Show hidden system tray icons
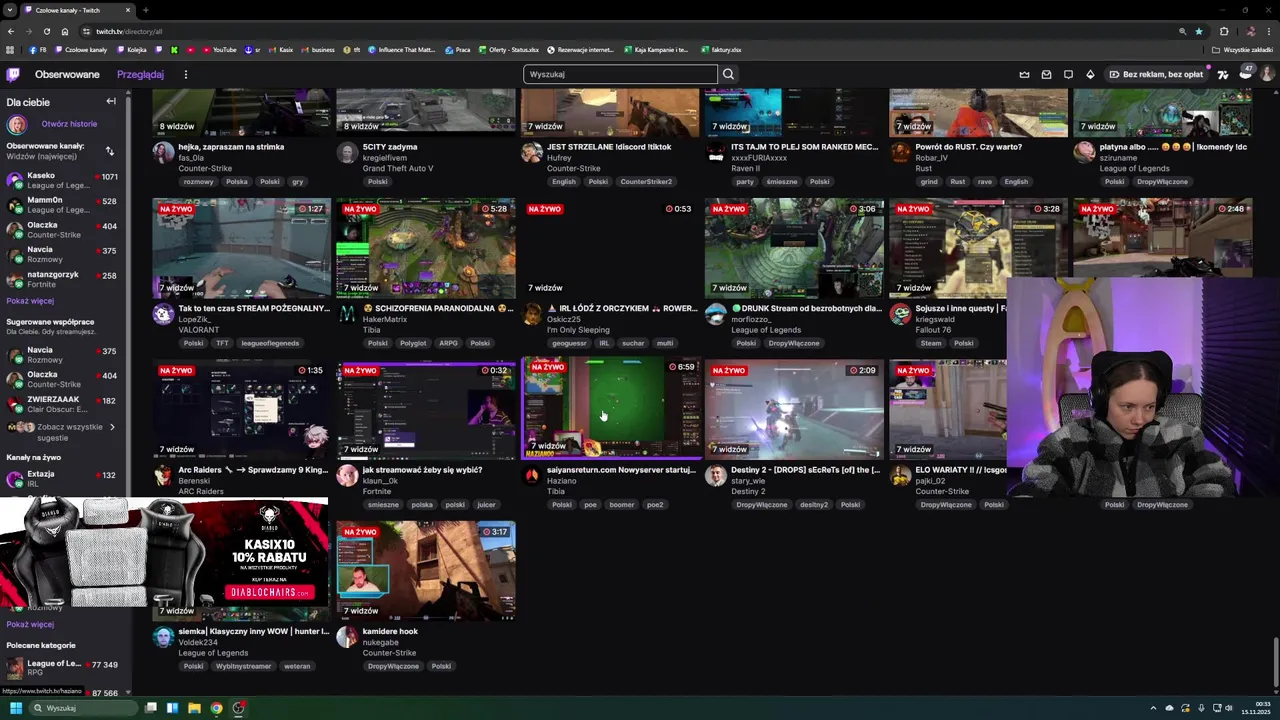Screen dimensions: 1280x720 tap(1153, 708)
